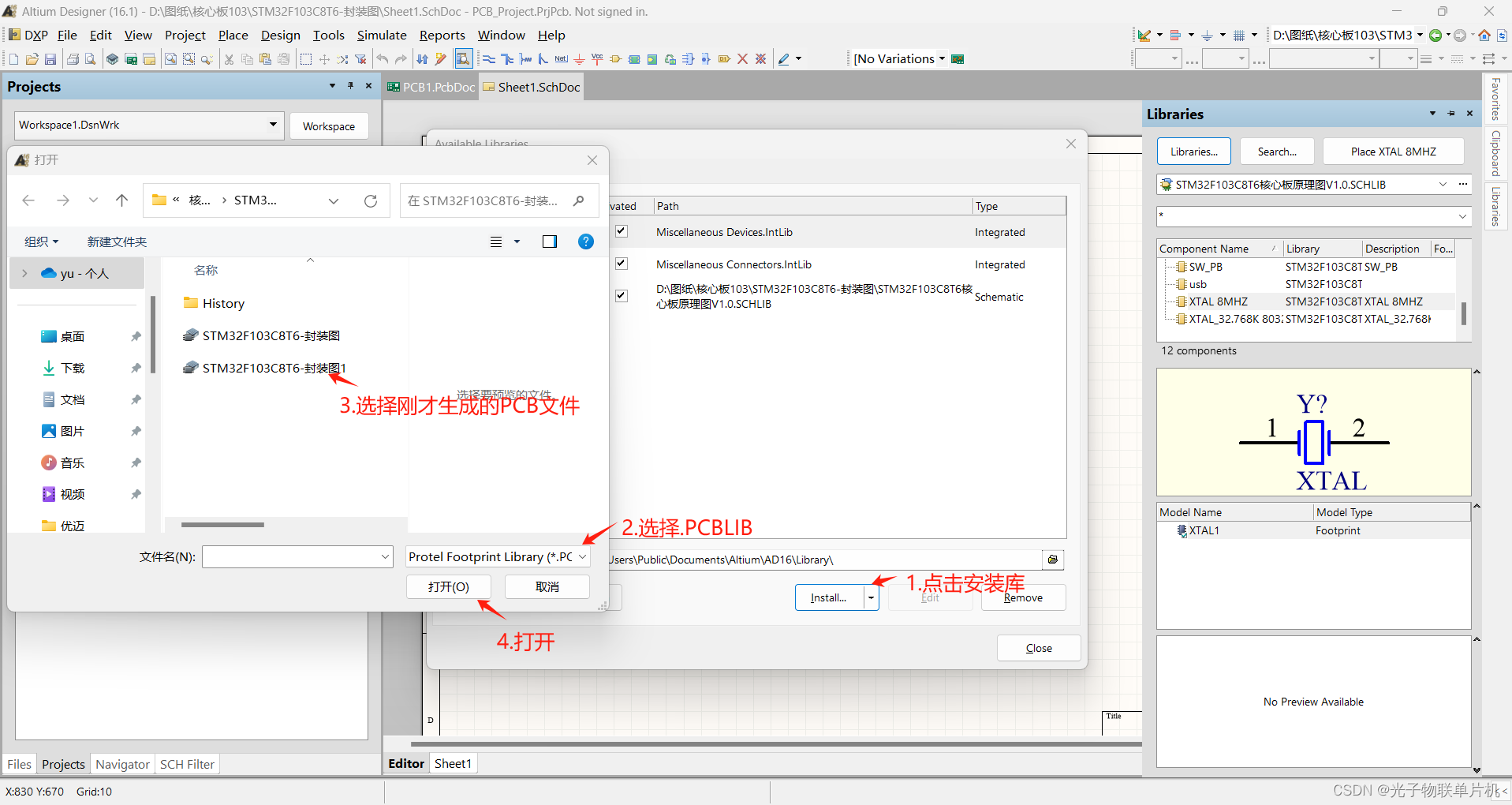1512x805 pixels.
Task: Click the blue help question mark icon
Action: [x=586, y=241]
